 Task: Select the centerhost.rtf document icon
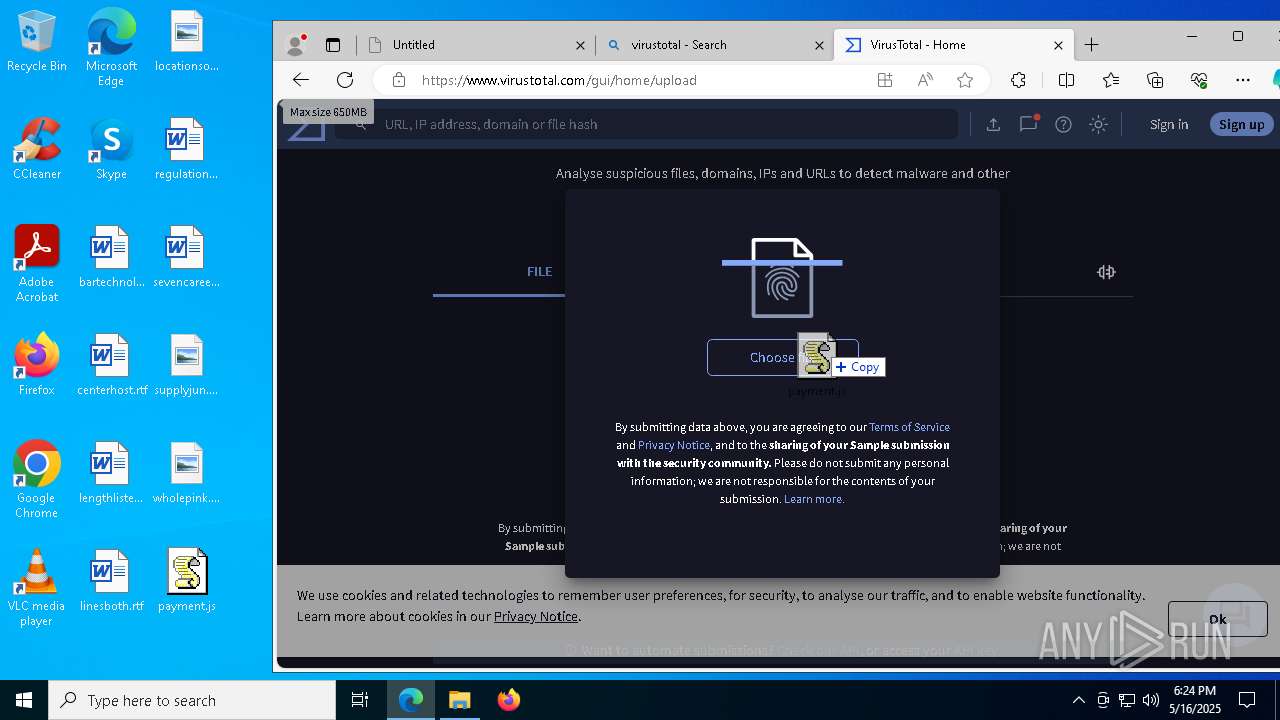[111, 365]
